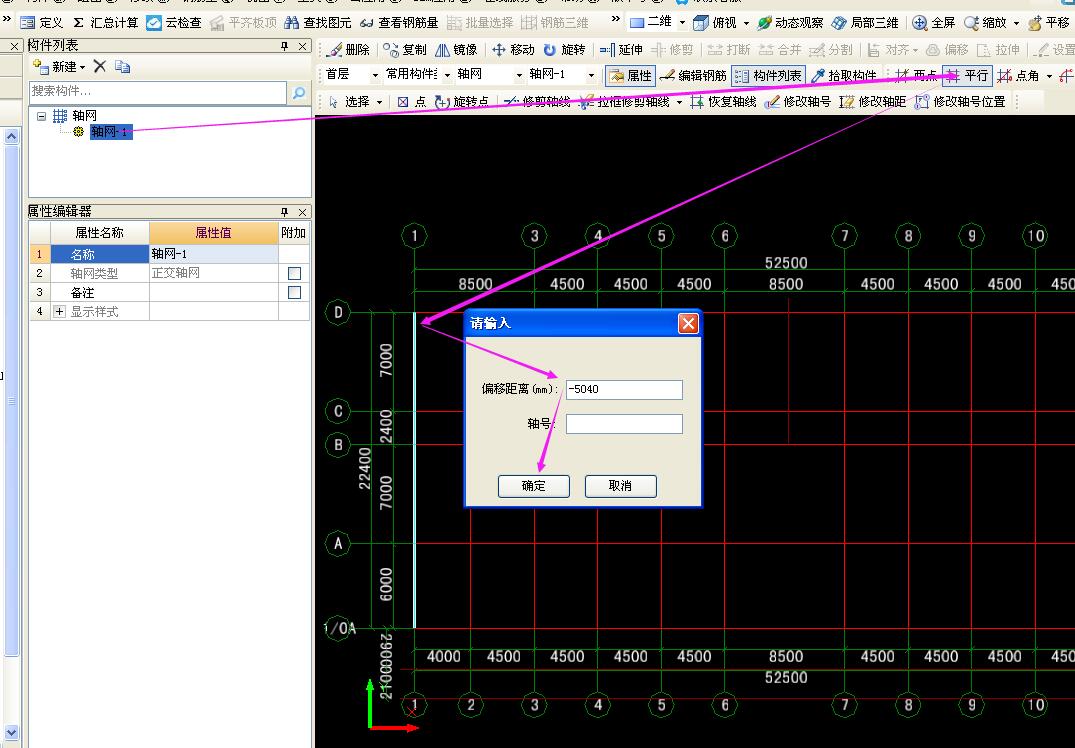
Task: Select the 旋转点 rotate-point tool
Action: (x=461, y=101)
